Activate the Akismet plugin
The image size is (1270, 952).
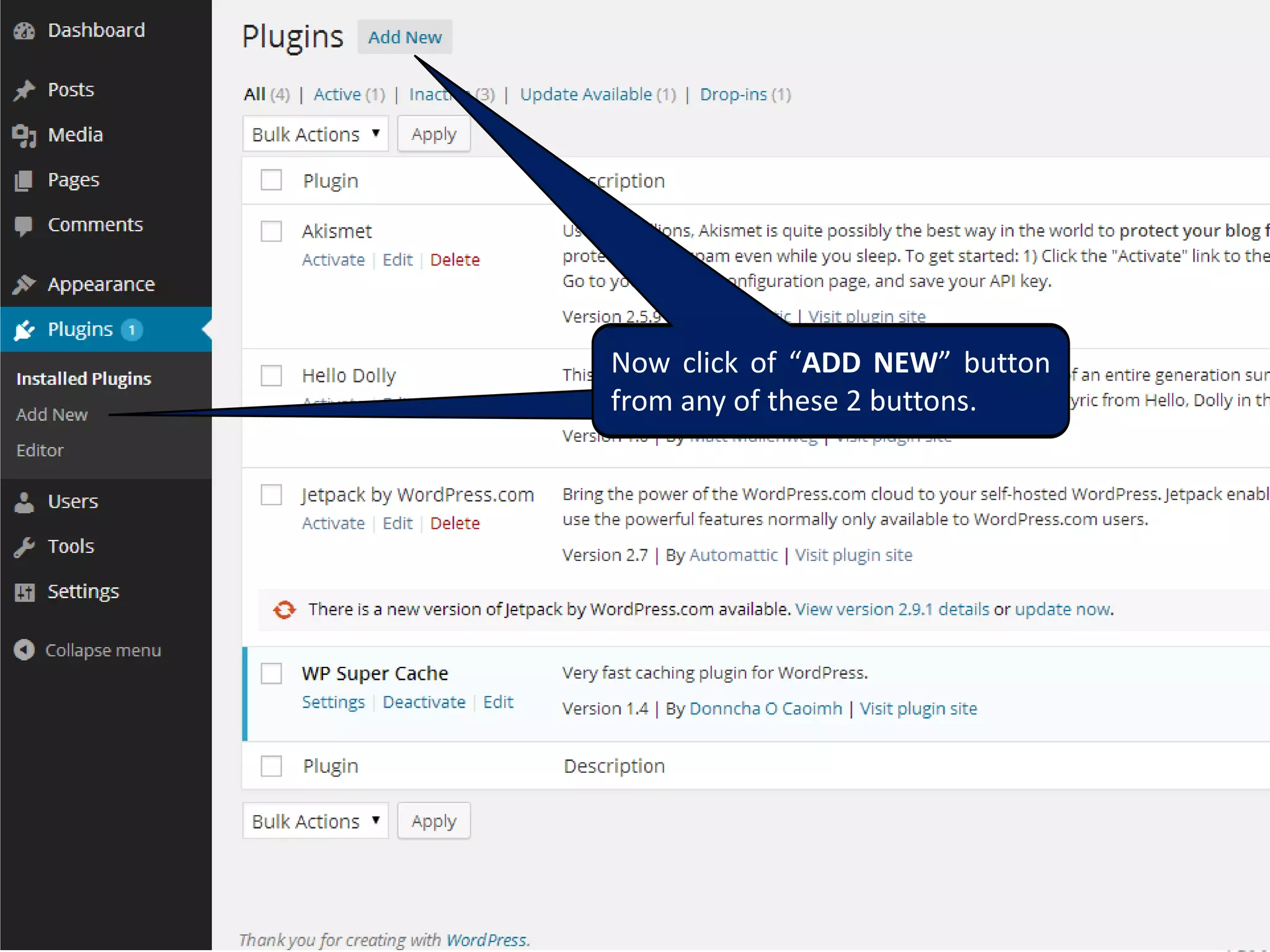(x=334, y=260)
